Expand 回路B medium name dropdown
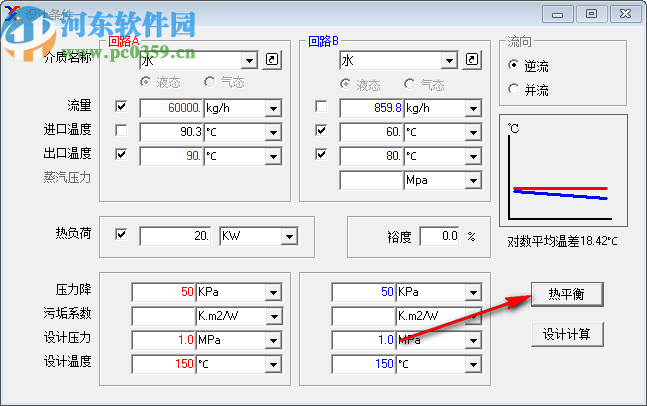This screenshot has height=406, width=647. point(449,61)
